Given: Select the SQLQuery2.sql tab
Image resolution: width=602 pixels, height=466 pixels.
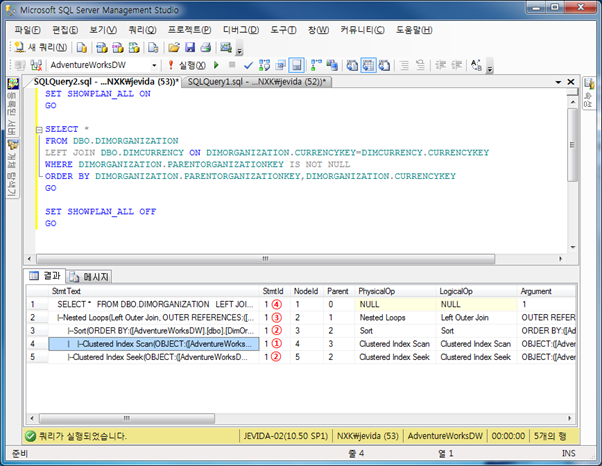Looking at the screenshot, I should click(x=106, y=82).
